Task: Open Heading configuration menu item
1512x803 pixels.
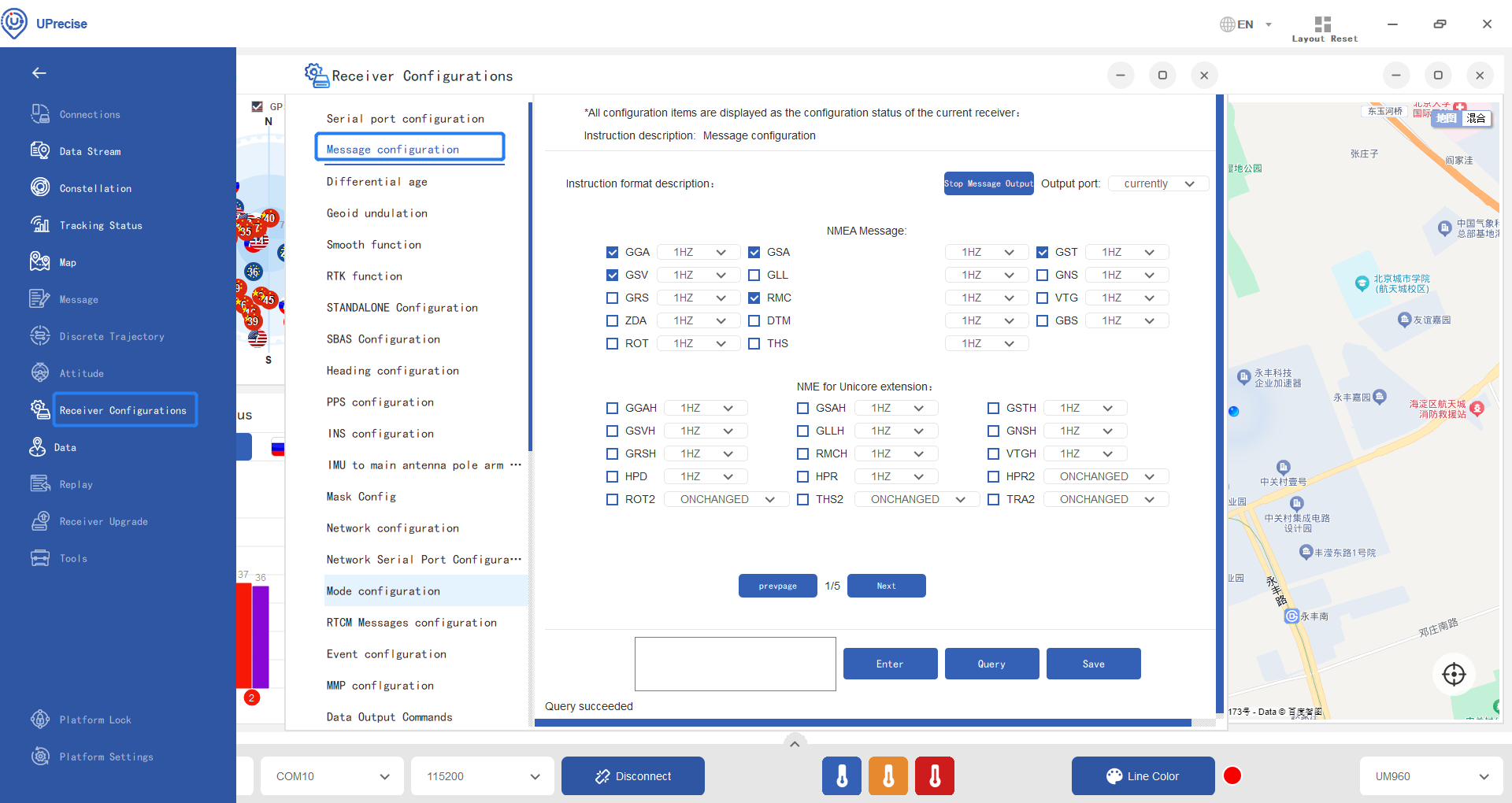Action: tap(392, 371)
